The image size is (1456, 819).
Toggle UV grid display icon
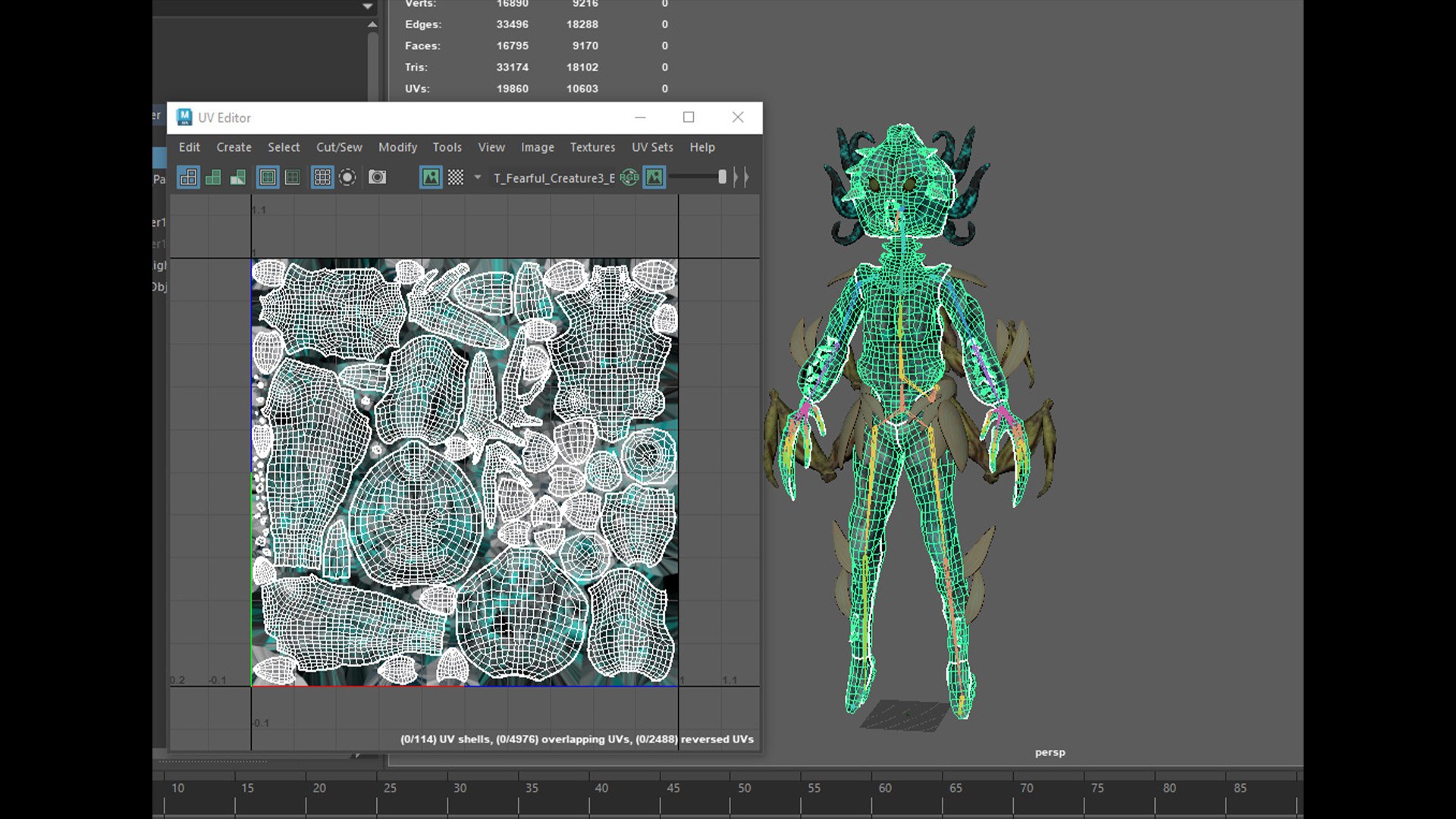pyautogui.click(x=322, y=177)
